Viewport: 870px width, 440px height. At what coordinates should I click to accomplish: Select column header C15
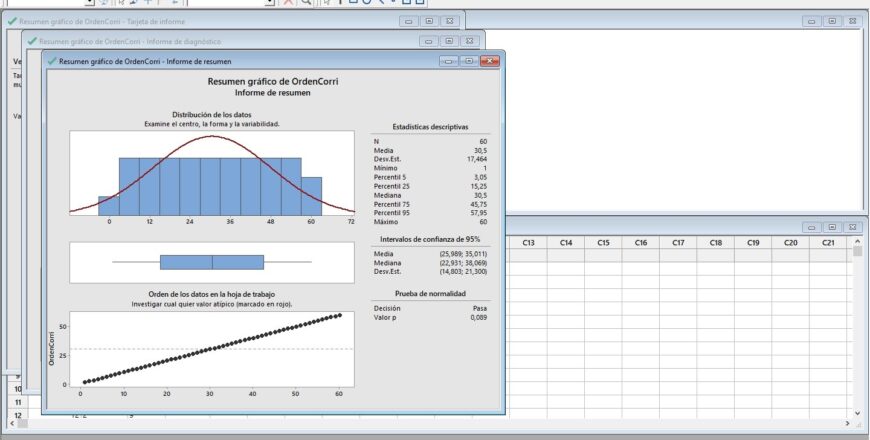(603, 242)
